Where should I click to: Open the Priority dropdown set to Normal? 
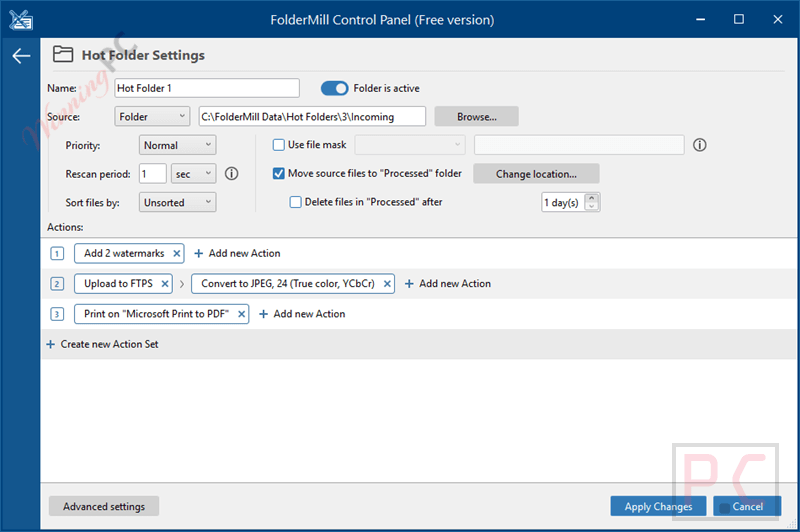coord(178,145)
